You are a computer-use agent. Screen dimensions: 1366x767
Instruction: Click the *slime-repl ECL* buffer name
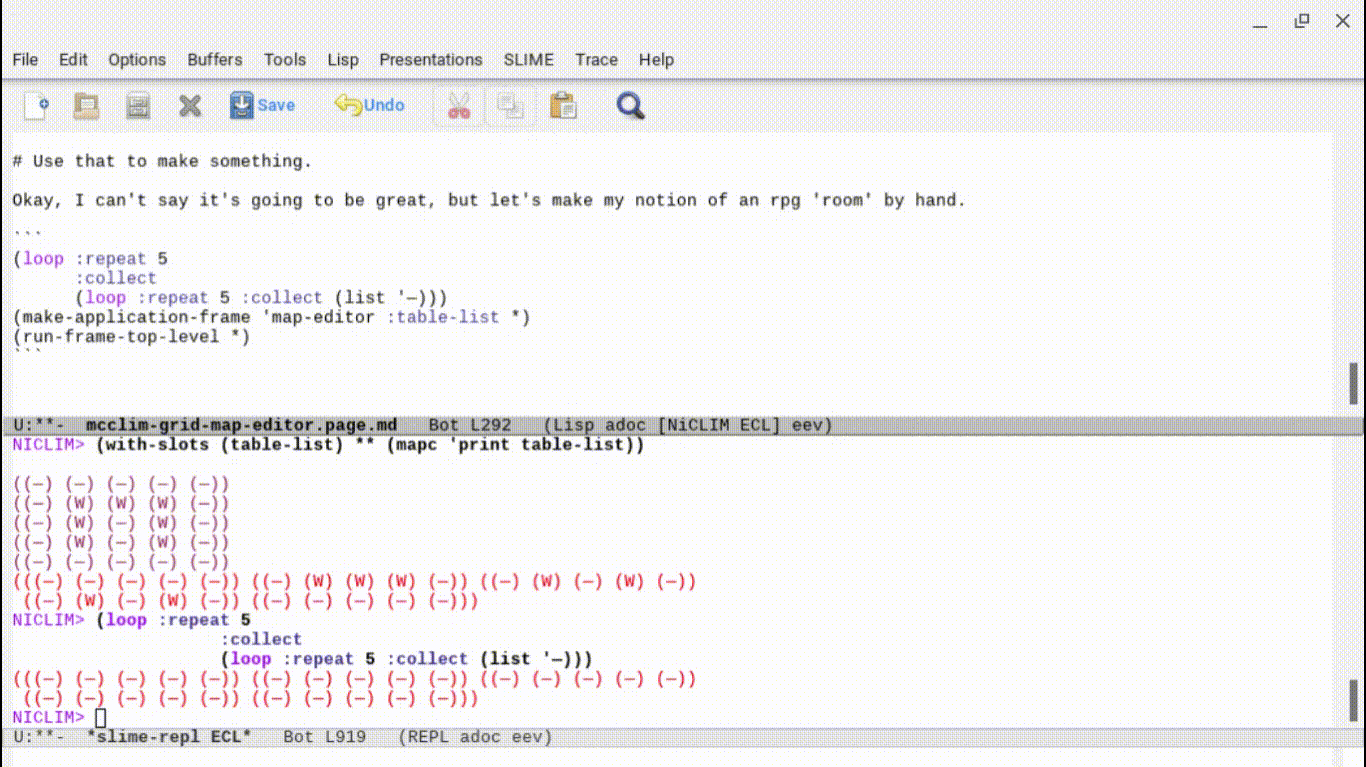168,737
